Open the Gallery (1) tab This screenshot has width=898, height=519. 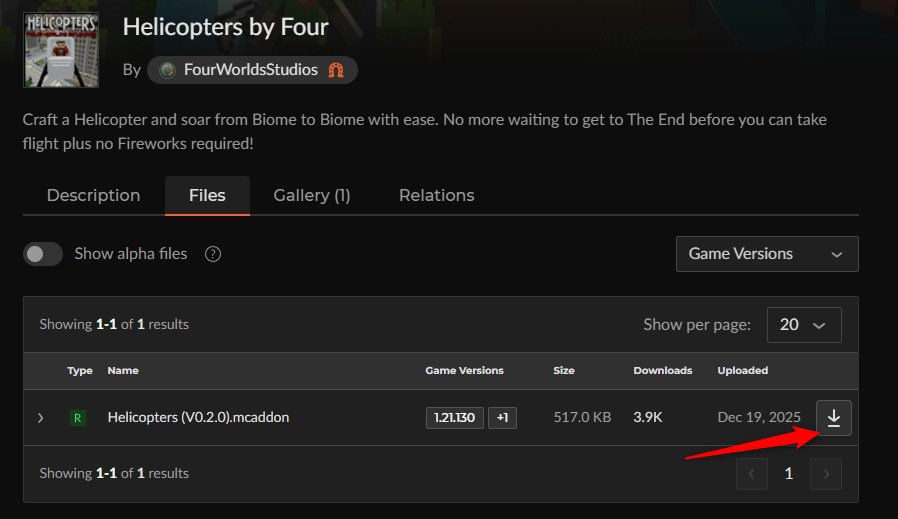pyautogui.click(x=312, y=195)
